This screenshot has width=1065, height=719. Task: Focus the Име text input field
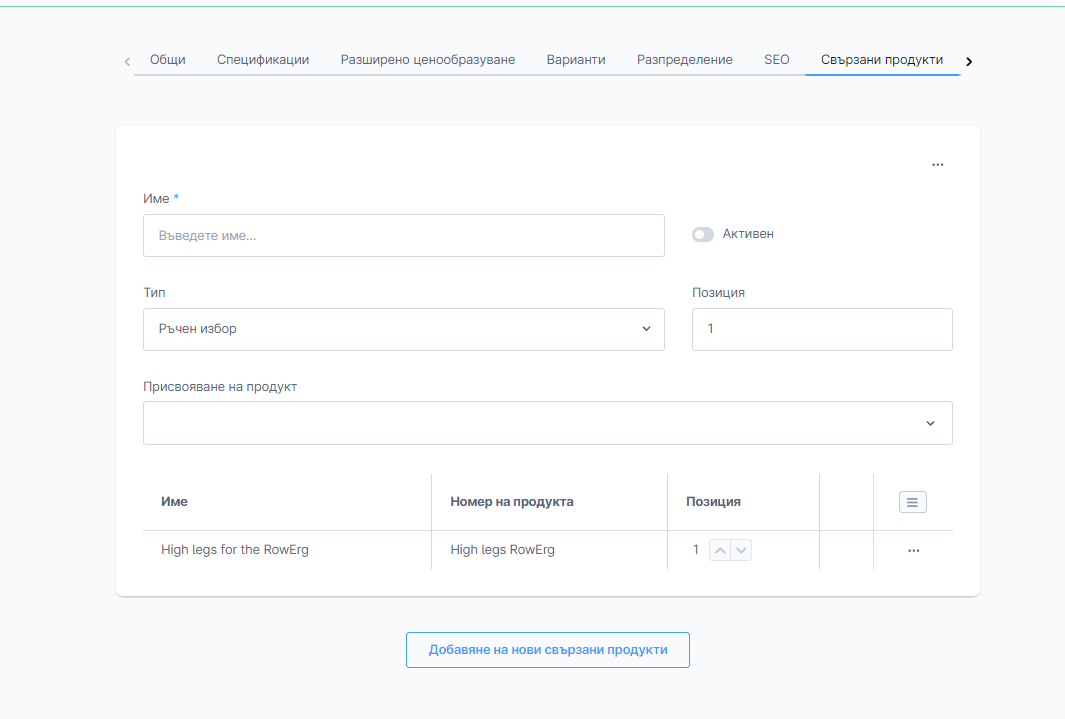point(403,236)
